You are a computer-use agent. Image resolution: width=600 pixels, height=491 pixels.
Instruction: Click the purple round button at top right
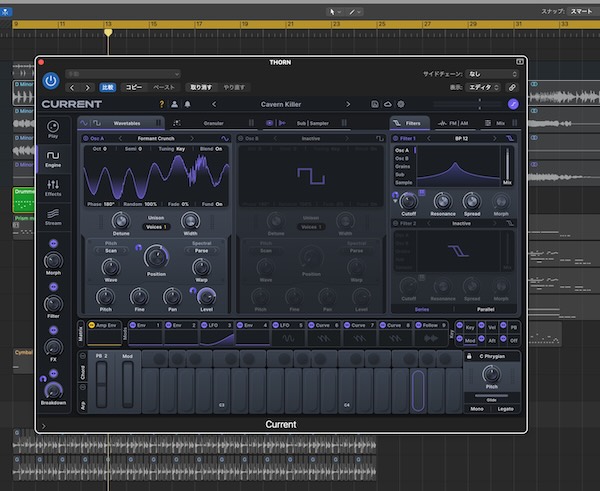(x=513, y=104)
